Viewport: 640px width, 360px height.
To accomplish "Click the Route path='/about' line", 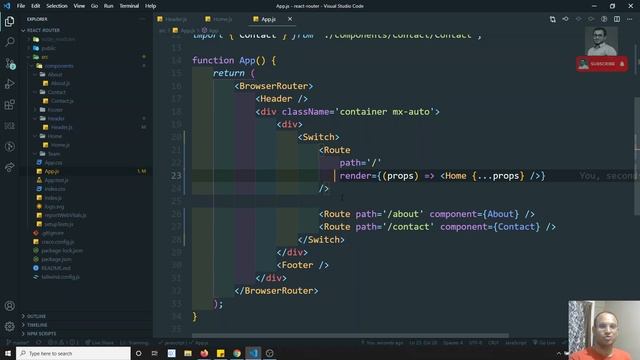I will (x=427, y=214).
